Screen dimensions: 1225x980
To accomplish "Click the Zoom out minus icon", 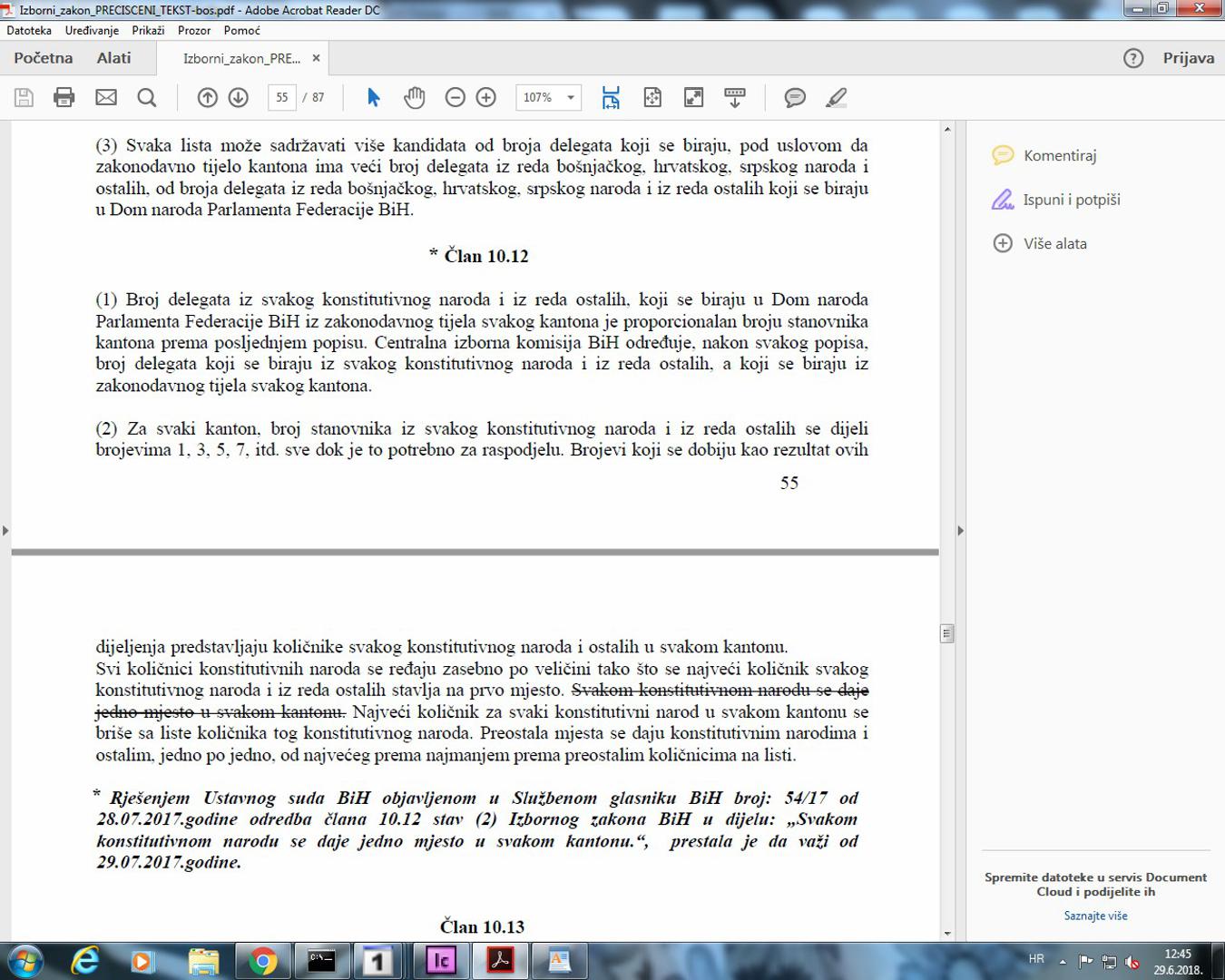I will tap(456, 98).
